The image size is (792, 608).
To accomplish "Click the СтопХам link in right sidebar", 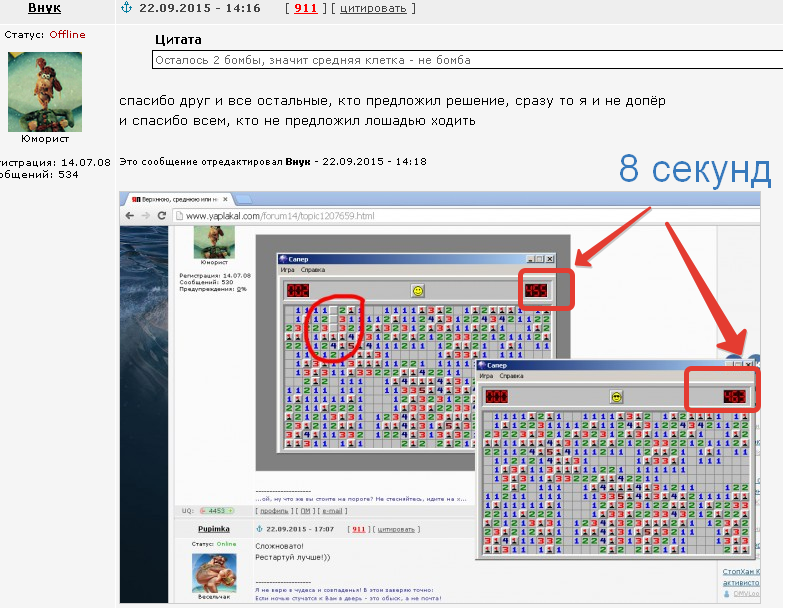I will click(741, 571).
